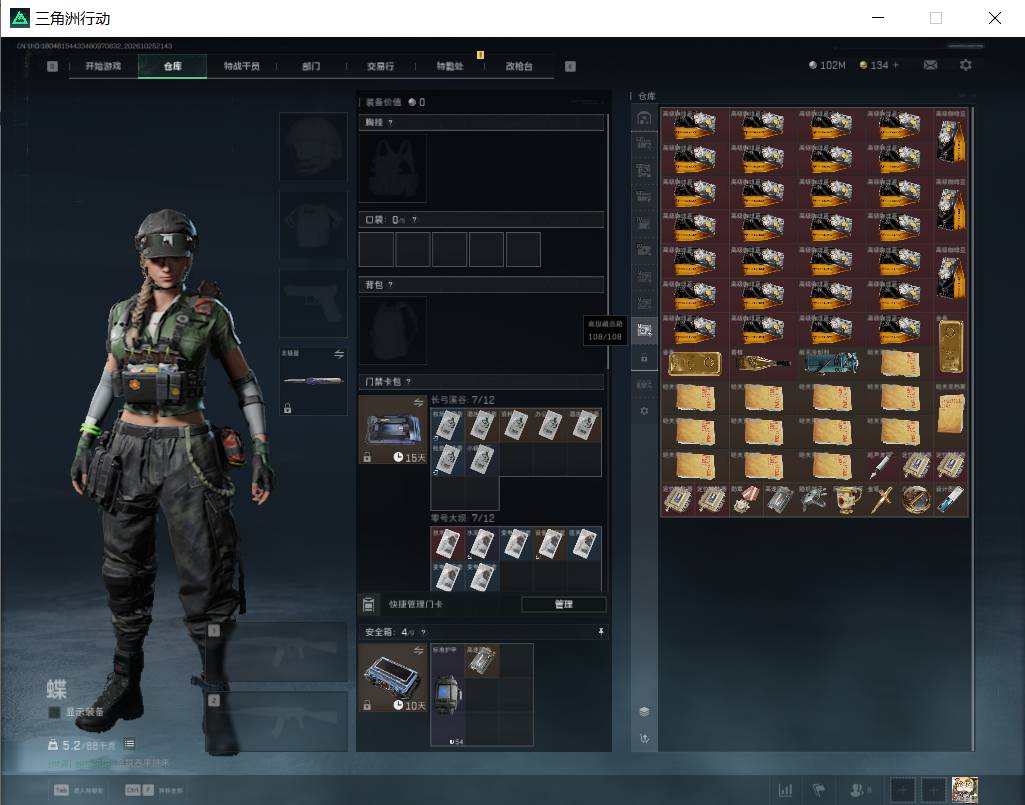Open the friends icon in bottom bar

tap(857, 790)
